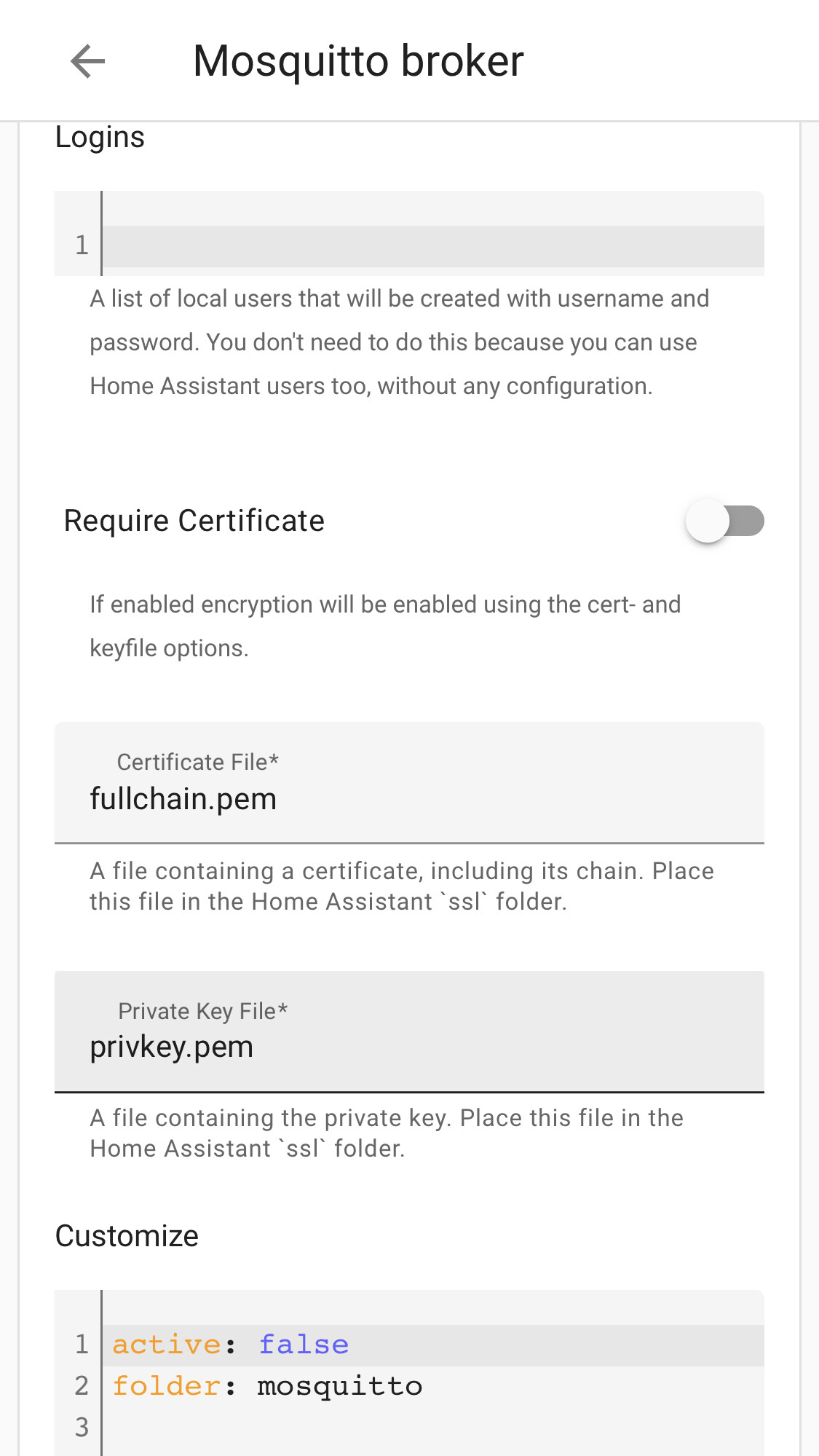Click the line number 2 in Customize editor
The width and height of the screenshot is (819, 1456).
click(x=82, y=1385)
